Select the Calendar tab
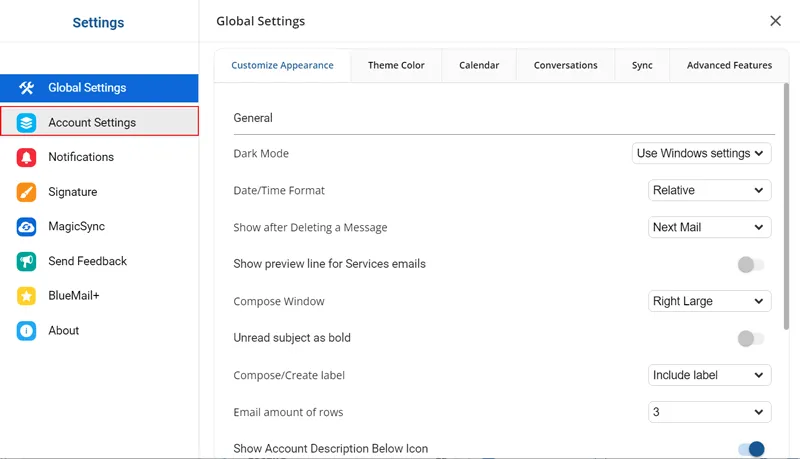This screenshot has width=800, height=459. [x=479, y=65]
